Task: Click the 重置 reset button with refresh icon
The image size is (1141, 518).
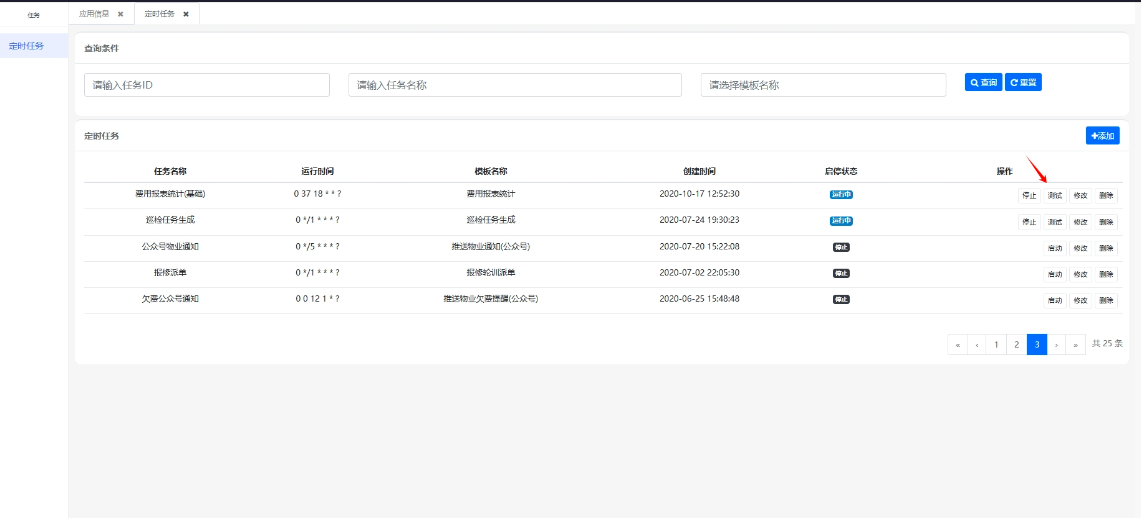Action: [x=1023, y=83]
